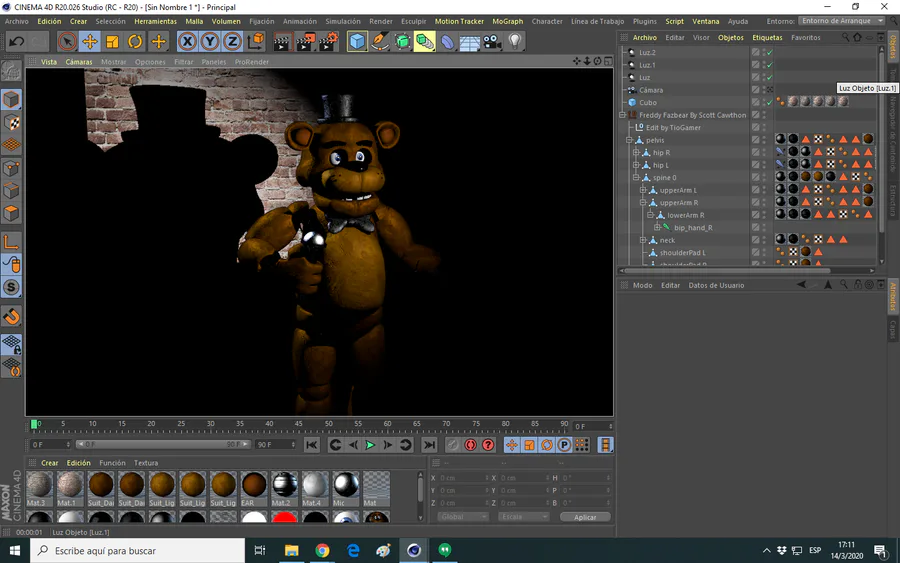Collapse the pelvis tree node
Image resolution: width=900 pixels, height=563 pixels.
[630, 140]
